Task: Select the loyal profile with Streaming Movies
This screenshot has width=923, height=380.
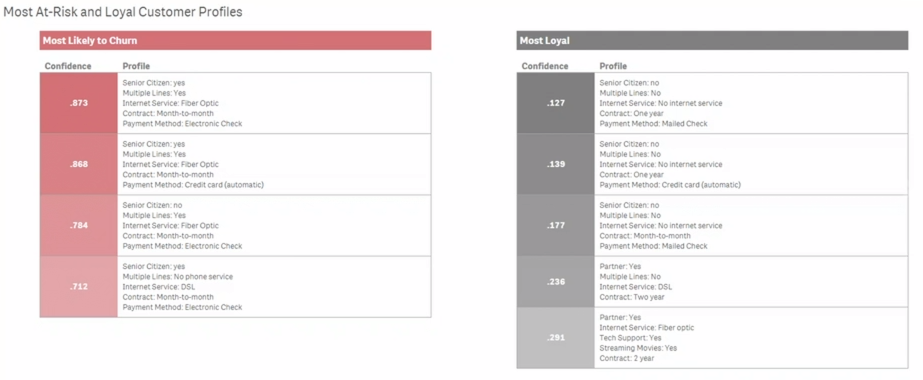Action: tap(751, 338)
